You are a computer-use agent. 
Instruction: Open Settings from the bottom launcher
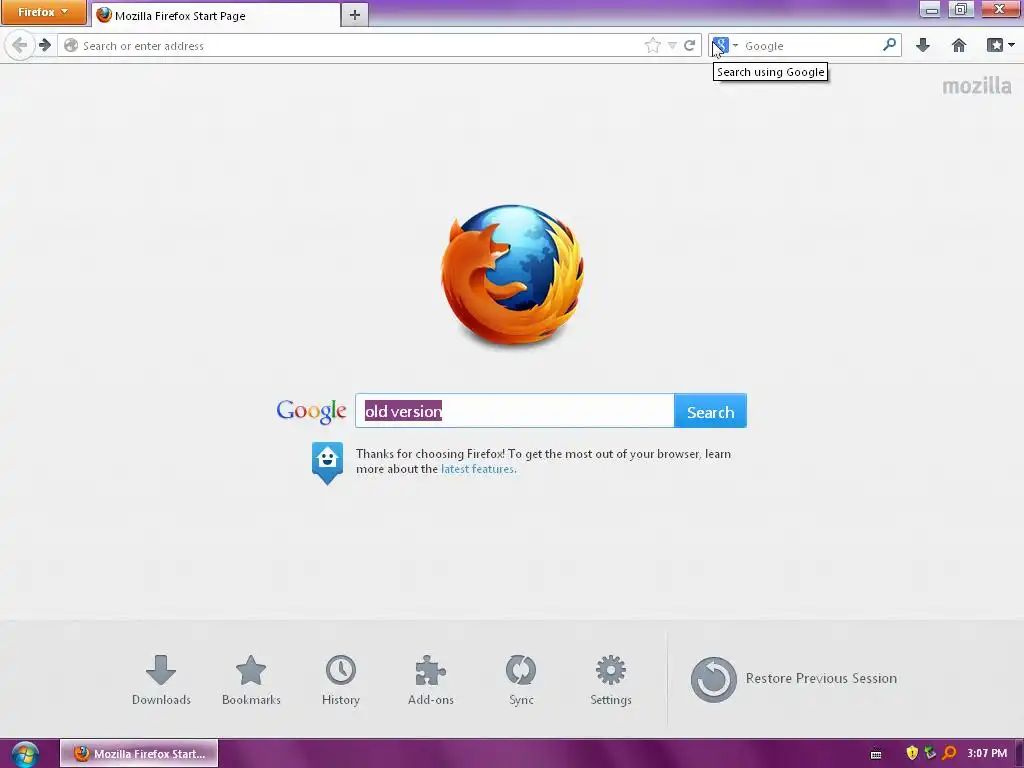point(611,680)
